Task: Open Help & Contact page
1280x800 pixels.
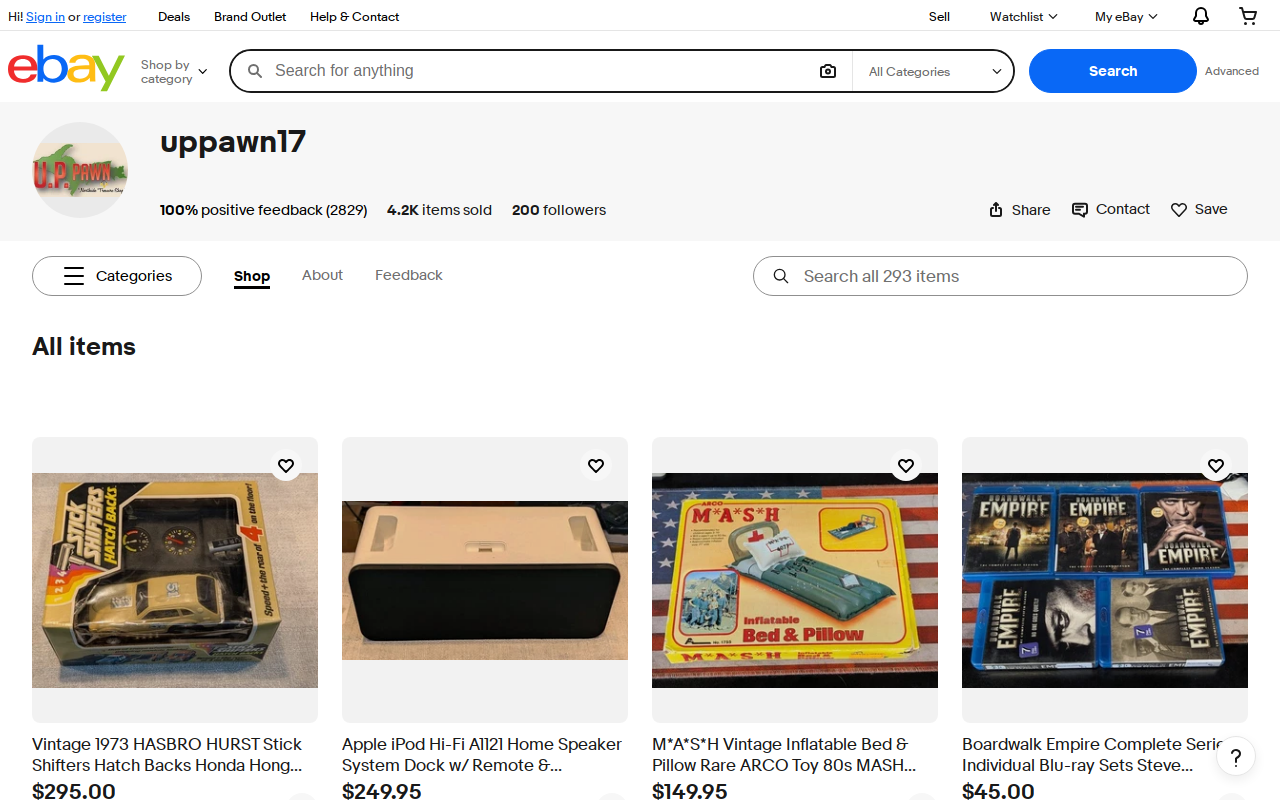Action: coord(354,16)
